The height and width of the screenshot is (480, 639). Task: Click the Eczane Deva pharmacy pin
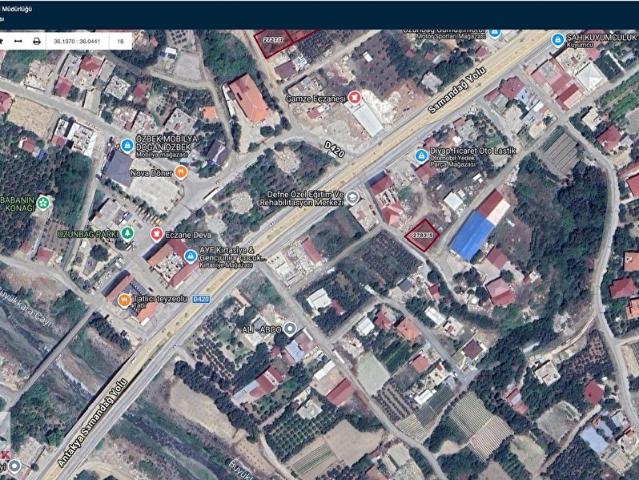pyautogui.click(x=156, y=234)
